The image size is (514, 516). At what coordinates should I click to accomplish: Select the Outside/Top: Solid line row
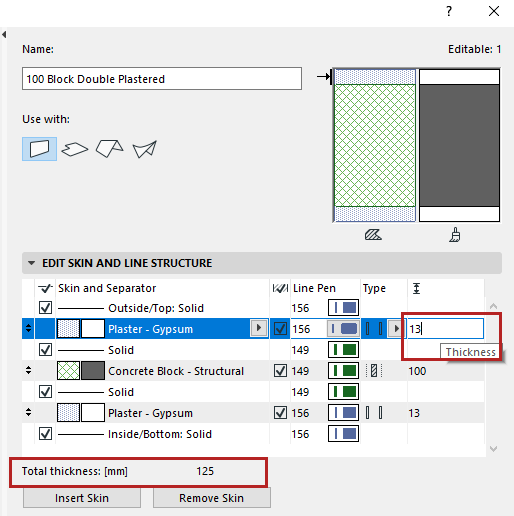[253, 307]
